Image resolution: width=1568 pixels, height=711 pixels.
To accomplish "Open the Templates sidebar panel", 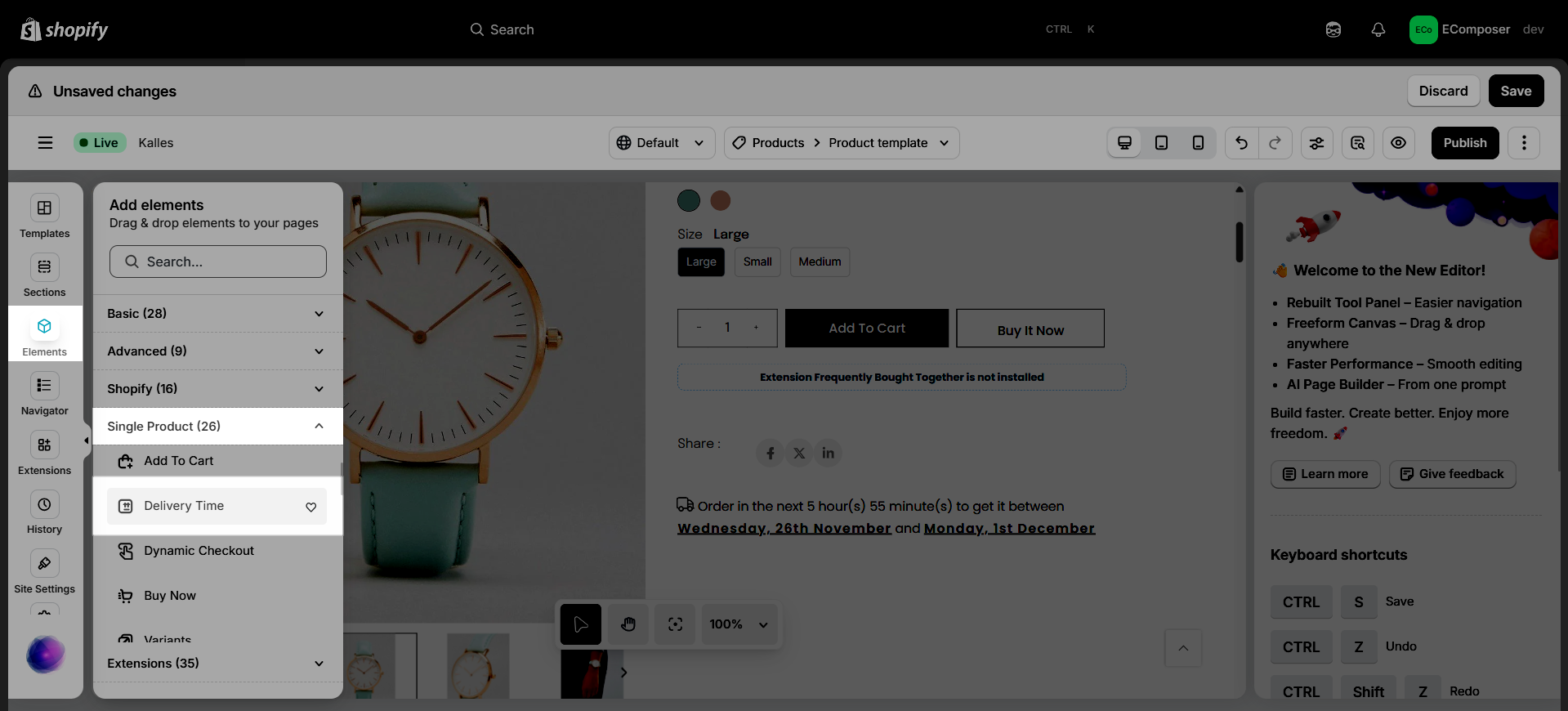I will coord(44,216).
